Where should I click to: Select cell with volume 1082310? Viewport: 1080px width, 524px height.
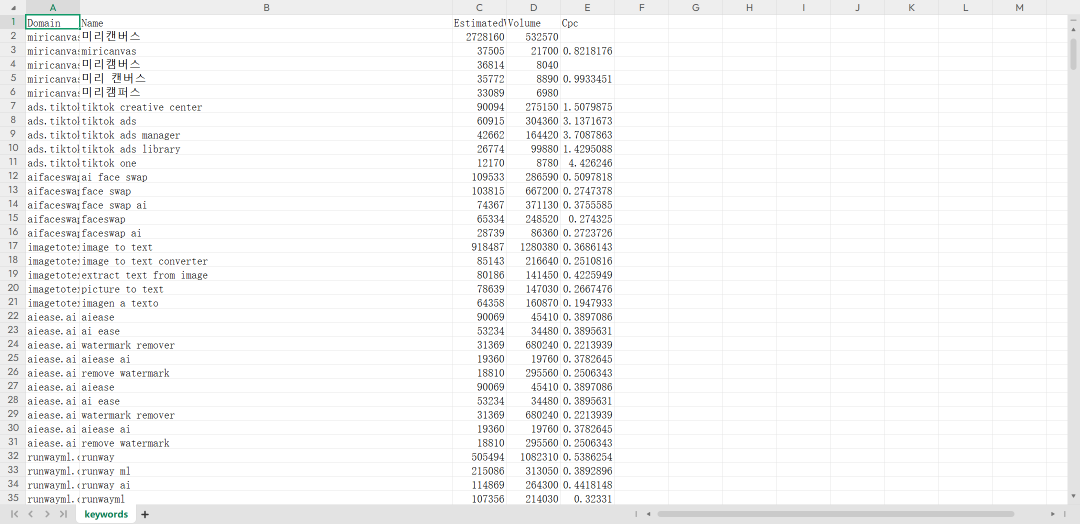click(x=533, y=457)
